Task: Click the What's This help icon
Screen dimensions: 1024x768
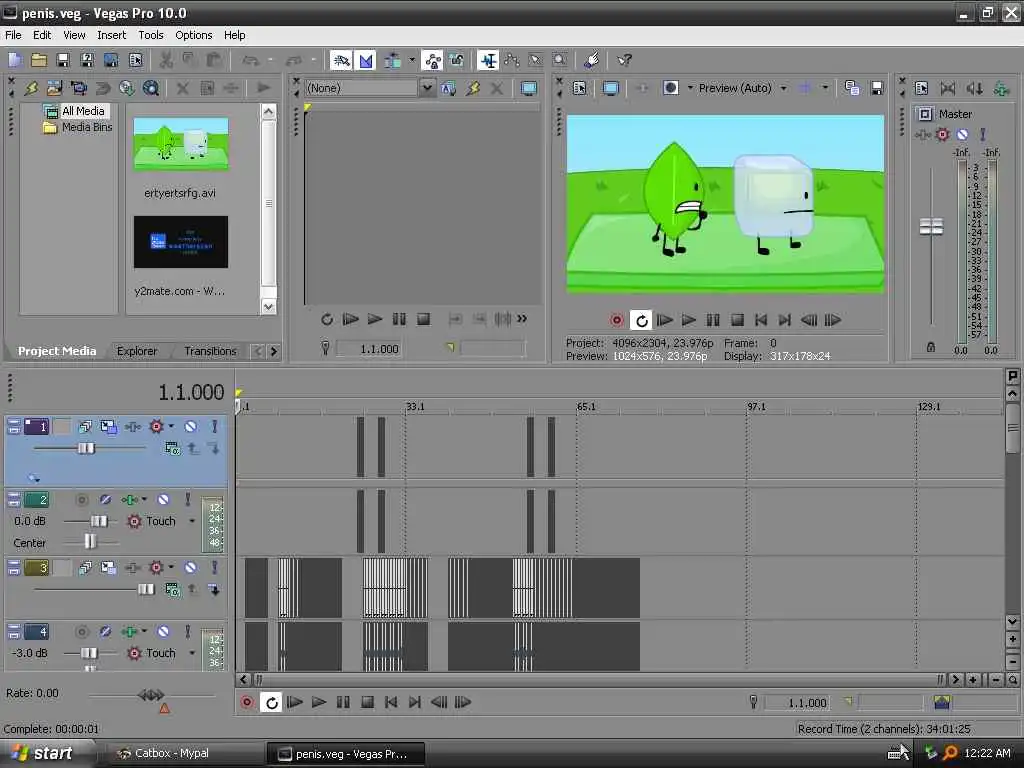Action: (x=624, y=61)
